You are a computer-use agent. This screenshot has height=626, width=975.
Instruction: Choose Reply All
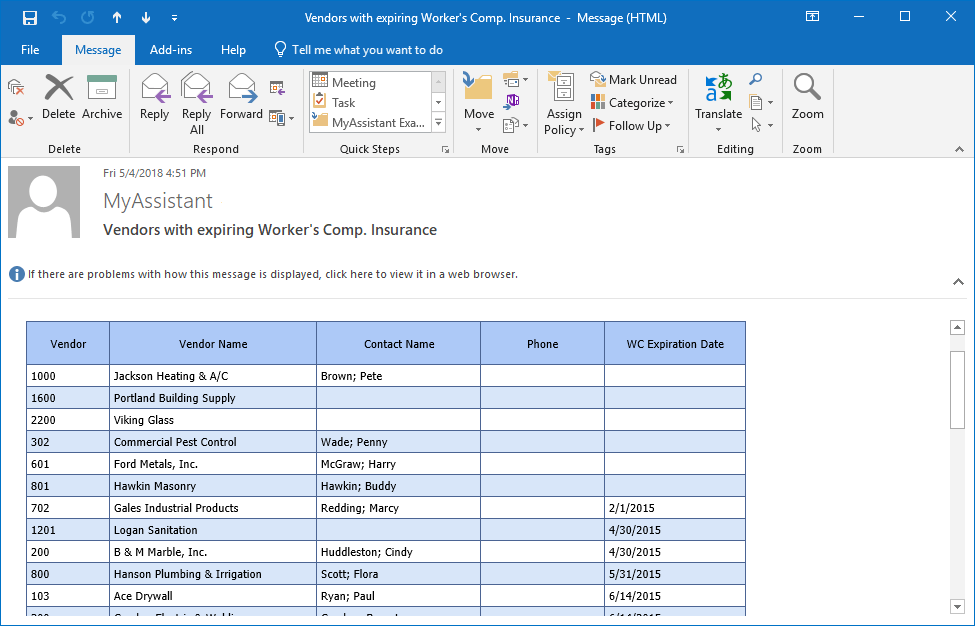click(196, 104)
